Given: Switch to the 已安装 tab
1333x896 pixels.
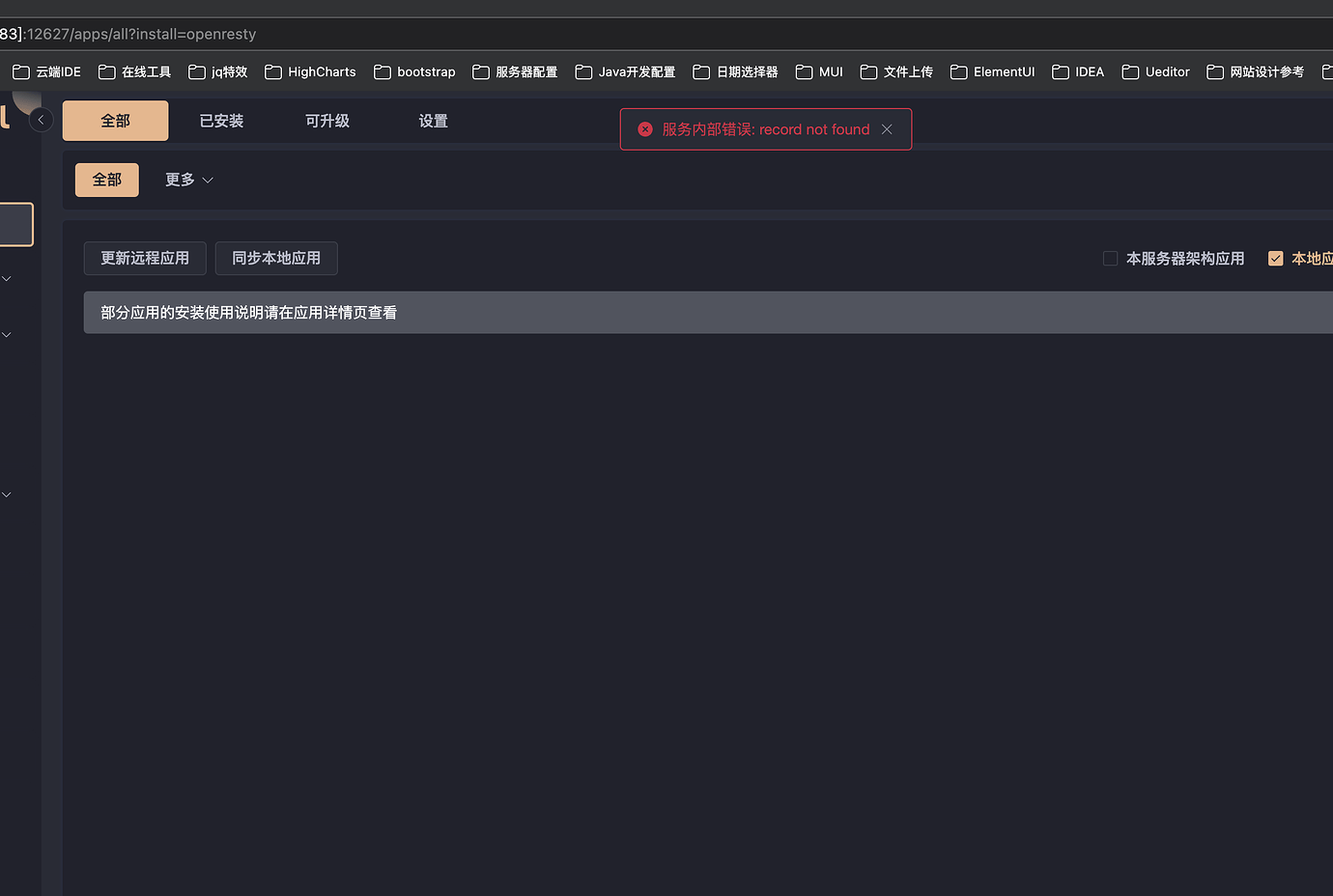Looking at the screenshot, I should tap(221, 121).
